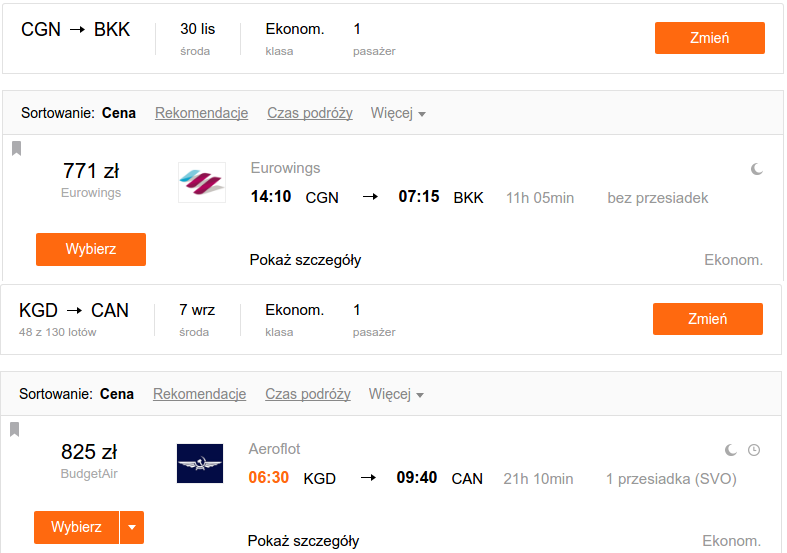Click Zmień for the CGN to BKK search
Screen dimensions: 787x553
tap(710, 38)
